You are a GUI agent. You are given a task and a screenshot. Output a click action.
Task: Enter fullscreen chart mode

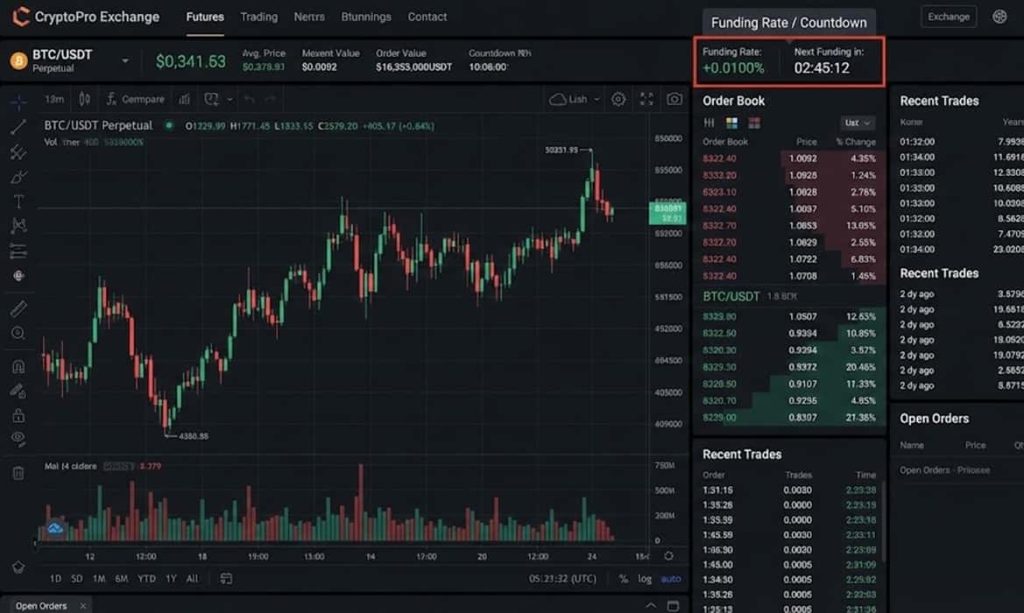[x=647, y=99]
